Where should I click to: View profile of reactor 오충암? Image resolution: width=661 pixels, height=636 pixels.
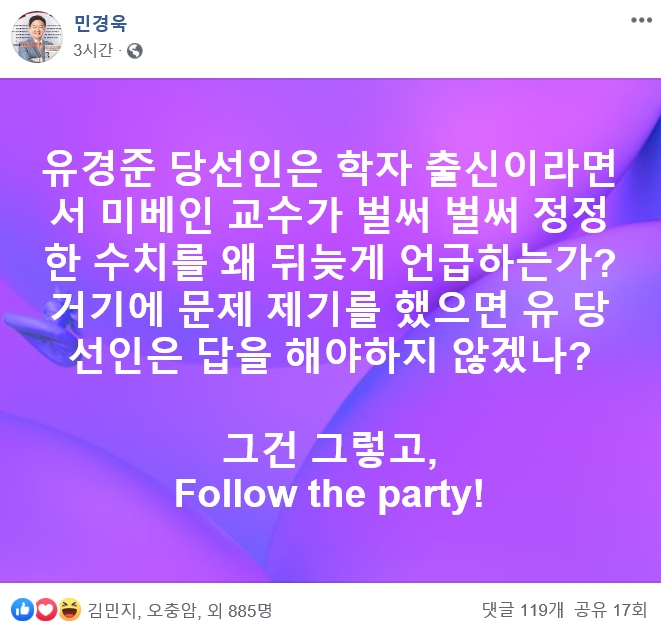click(172, 609)
